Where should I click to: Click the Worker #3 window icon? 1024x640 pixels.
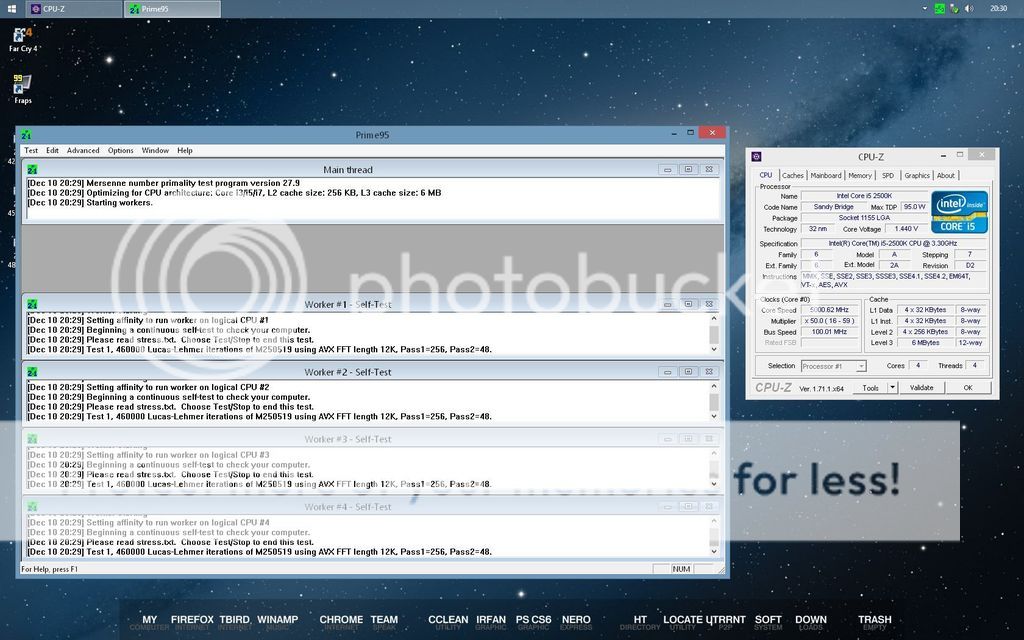[x=32, y=440]
